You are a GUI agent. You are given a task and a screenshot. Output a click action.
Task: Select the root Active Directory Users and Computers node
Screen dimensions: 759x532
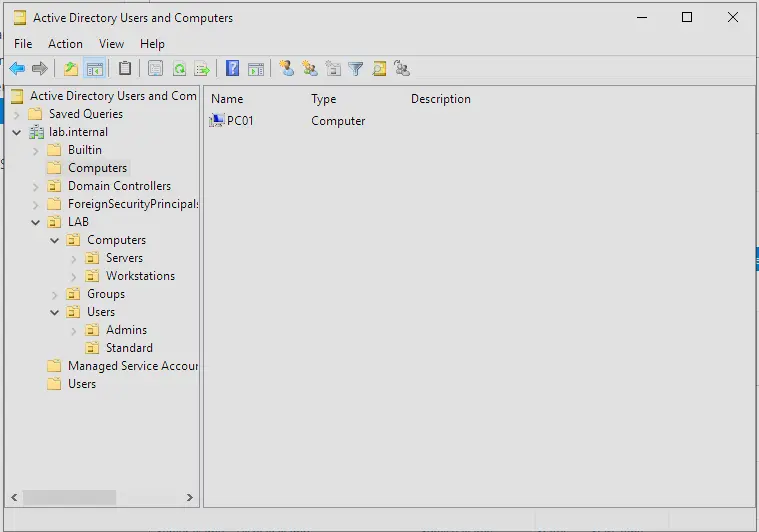tap(113, 96)
